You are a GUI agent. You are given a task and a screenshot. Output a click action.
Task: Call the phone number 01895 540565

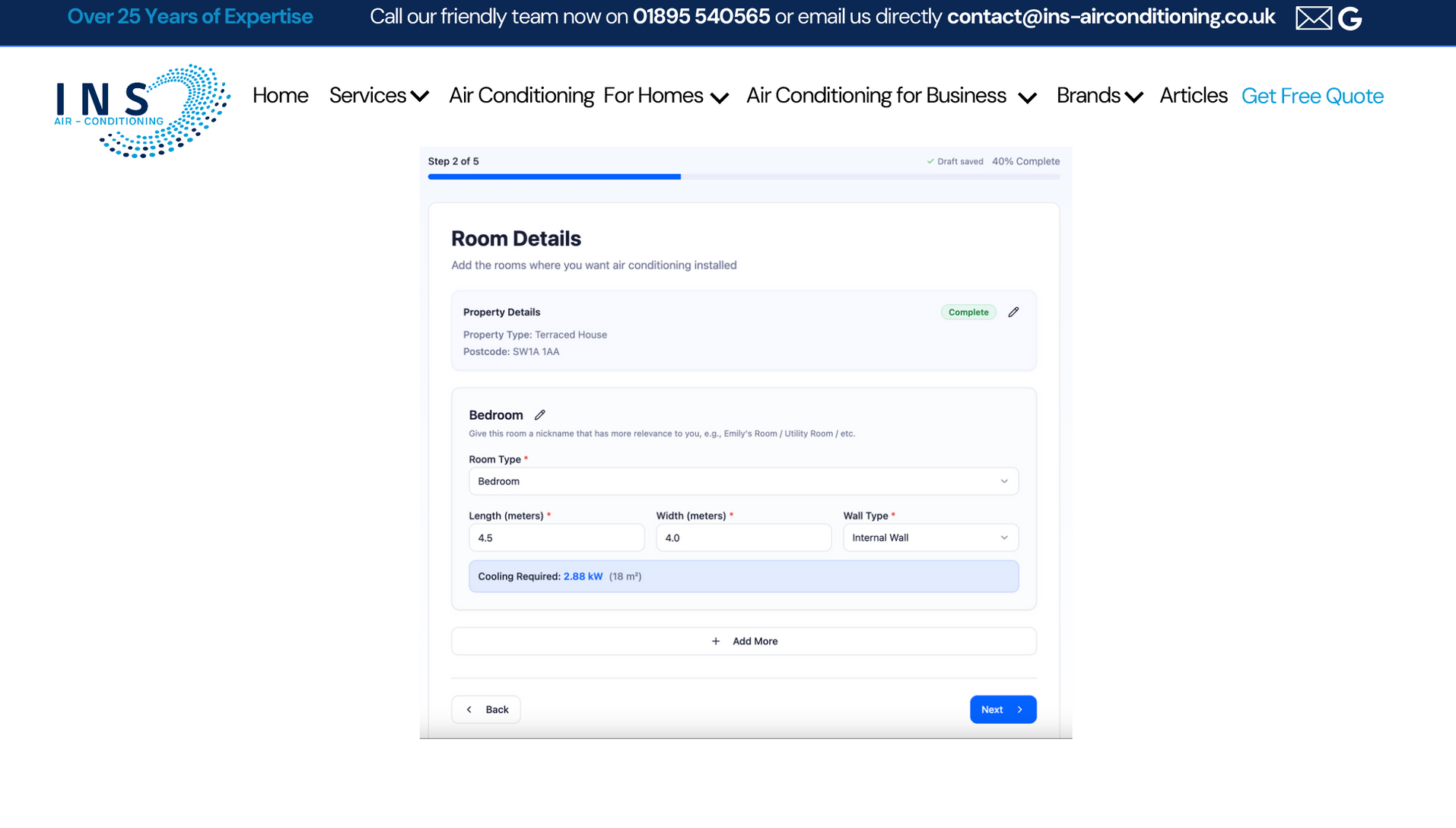(701, 17)
